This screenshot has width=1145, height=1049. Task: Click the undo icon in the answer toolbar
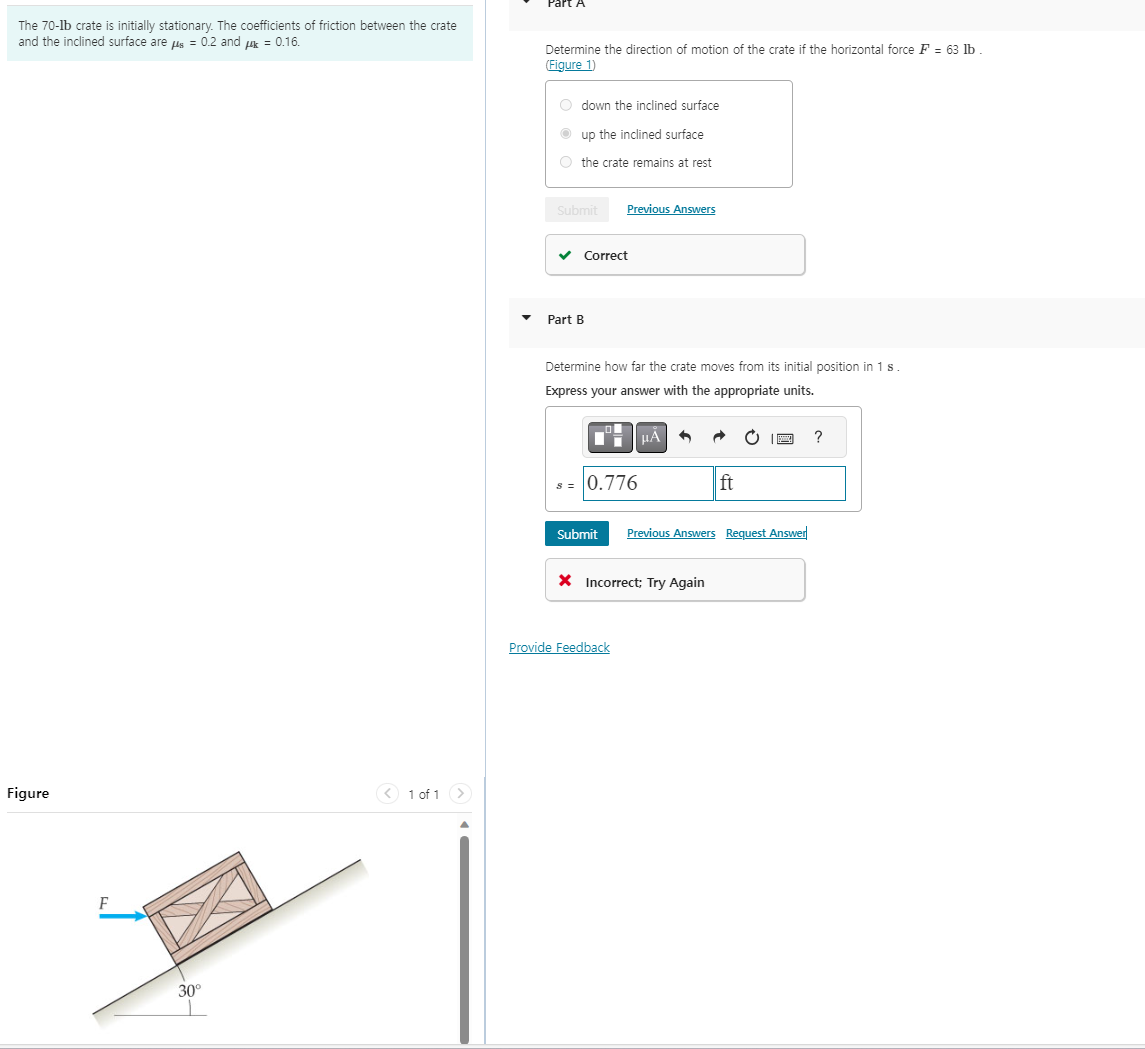tap(684, 437)
